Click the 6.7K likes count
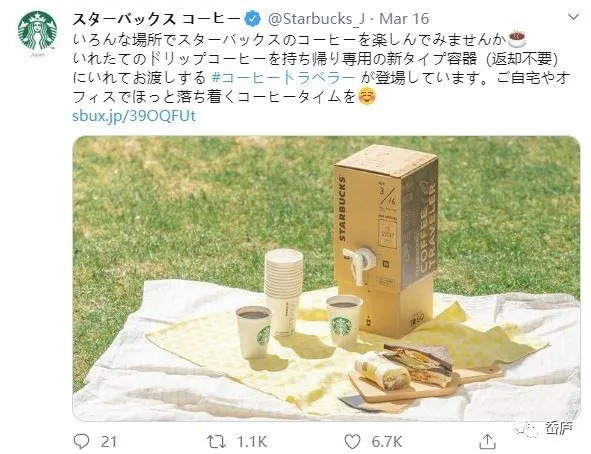Screen dimensions: 591x454 pos(387,442)
